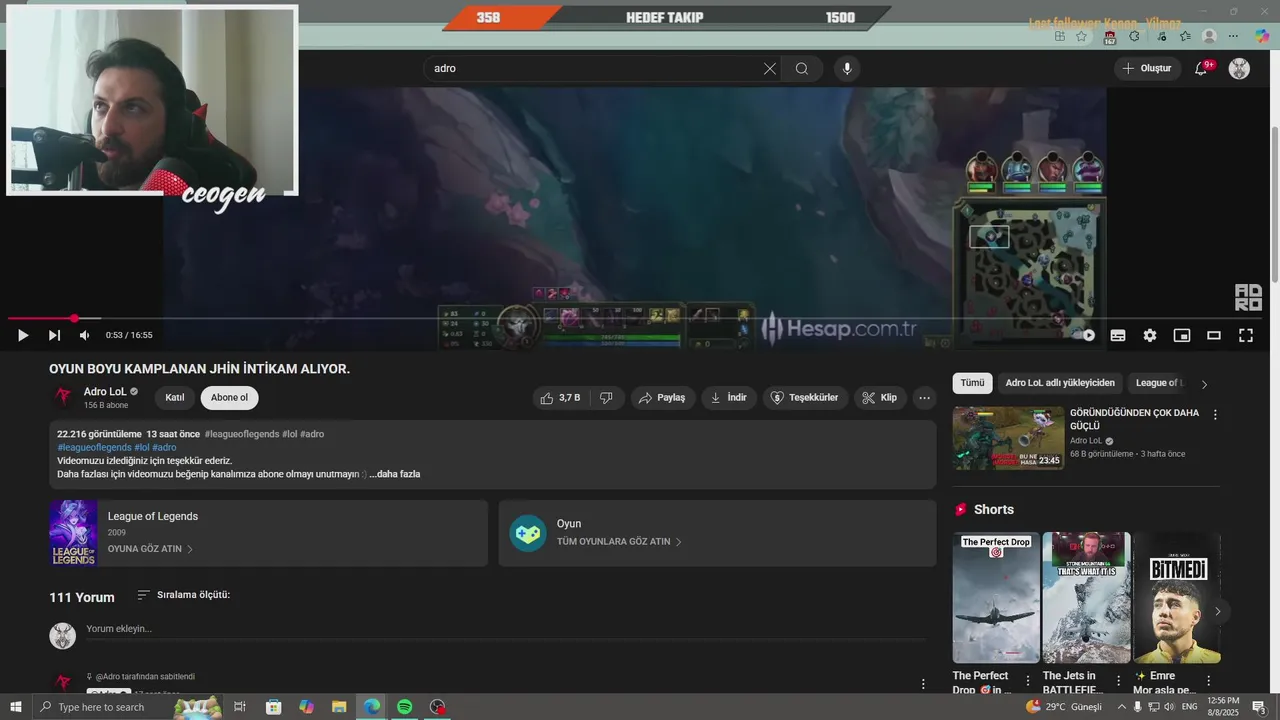Skip to the next video
Viewport: 1280px width, 720px height.
point(54,335)
